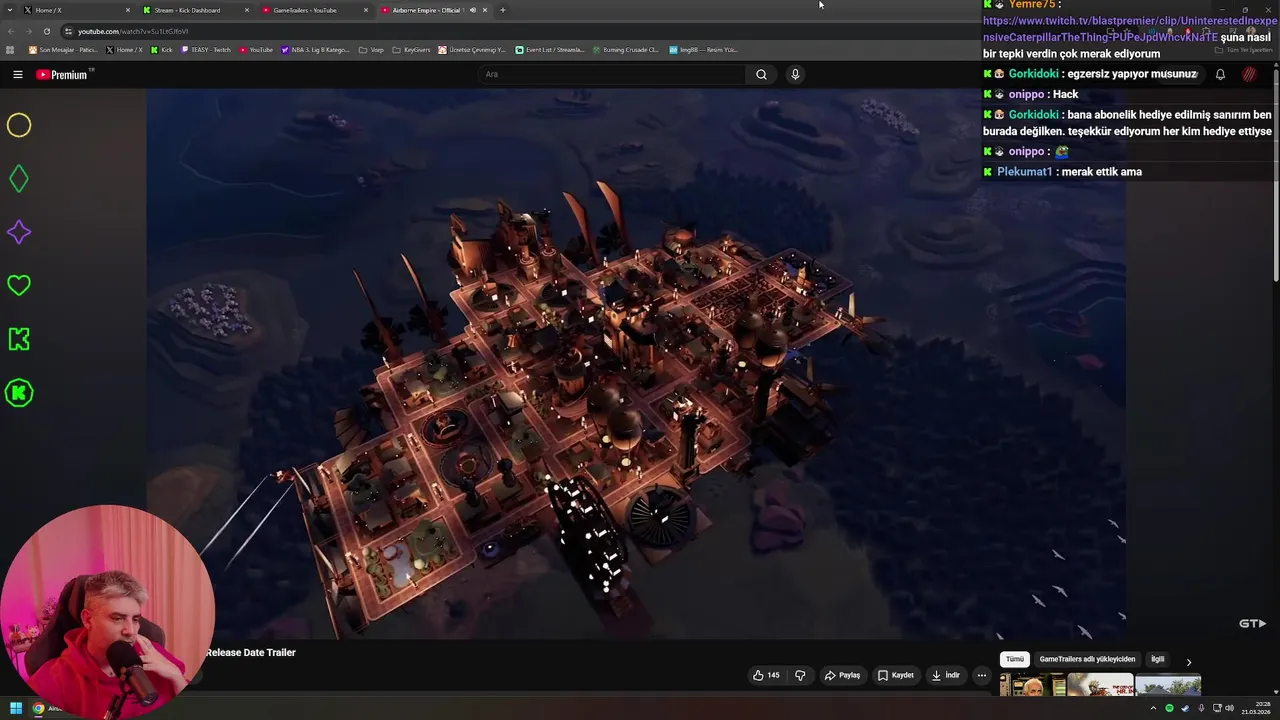Mute the Airborne Empire tab audio

point(472,10)
